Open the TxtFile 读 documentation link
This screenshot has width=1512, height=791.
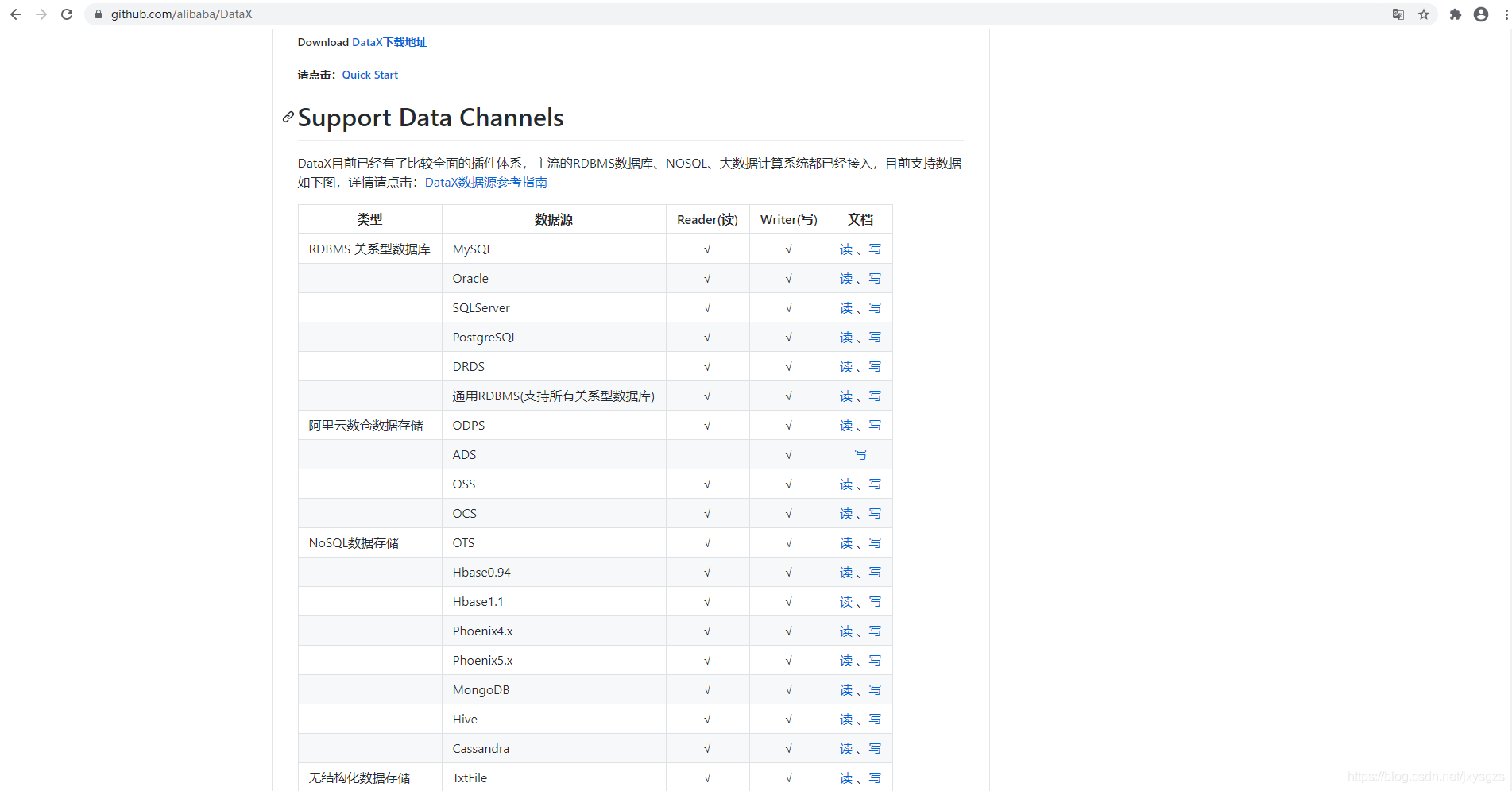pyautogui.click(x=846, y=778)
